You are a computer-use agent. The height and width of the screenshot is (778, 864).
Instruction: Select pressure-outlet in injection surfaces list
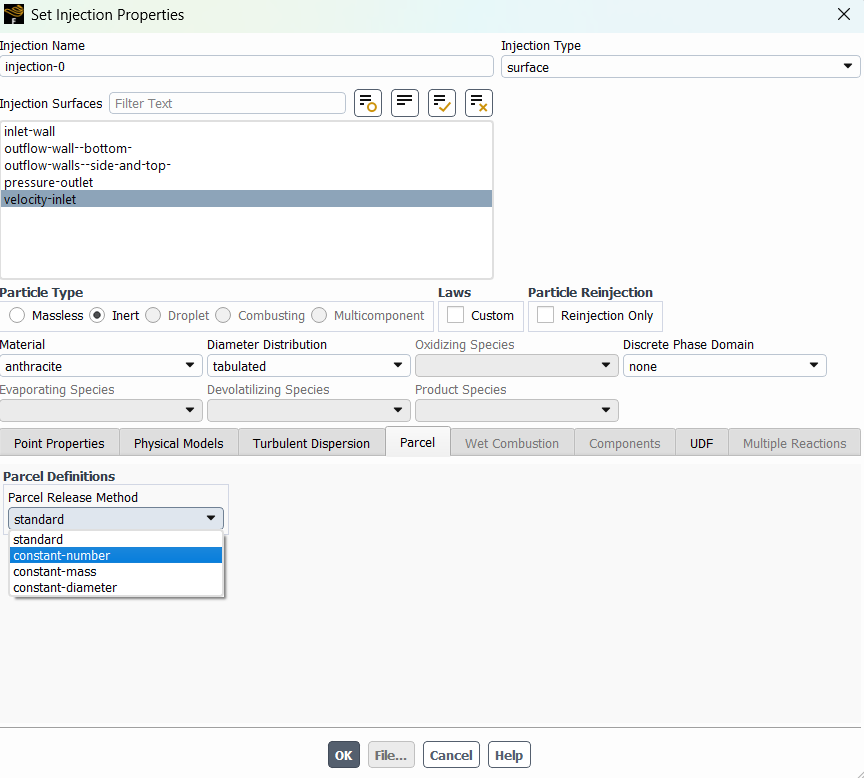(x=49, y=182)
